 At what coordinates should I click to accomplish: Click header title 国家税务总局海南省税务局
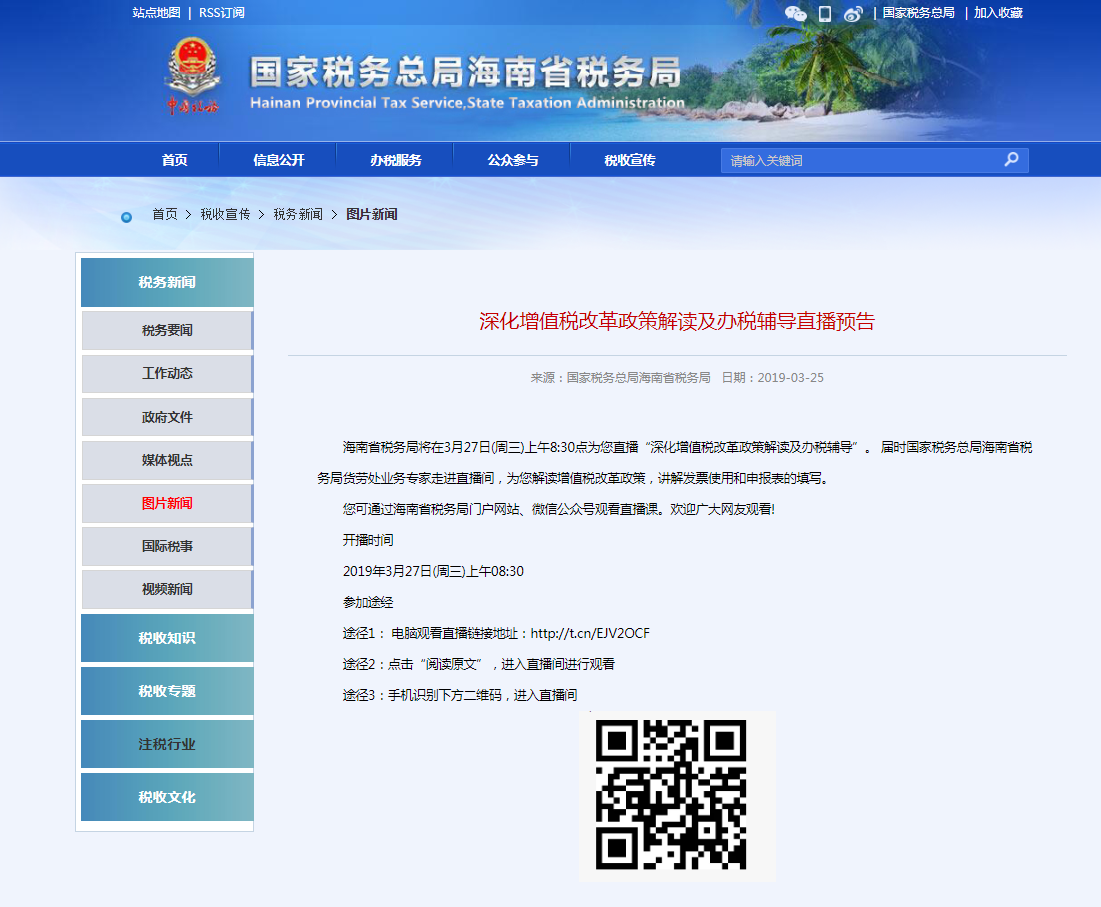tap(466, 72)
